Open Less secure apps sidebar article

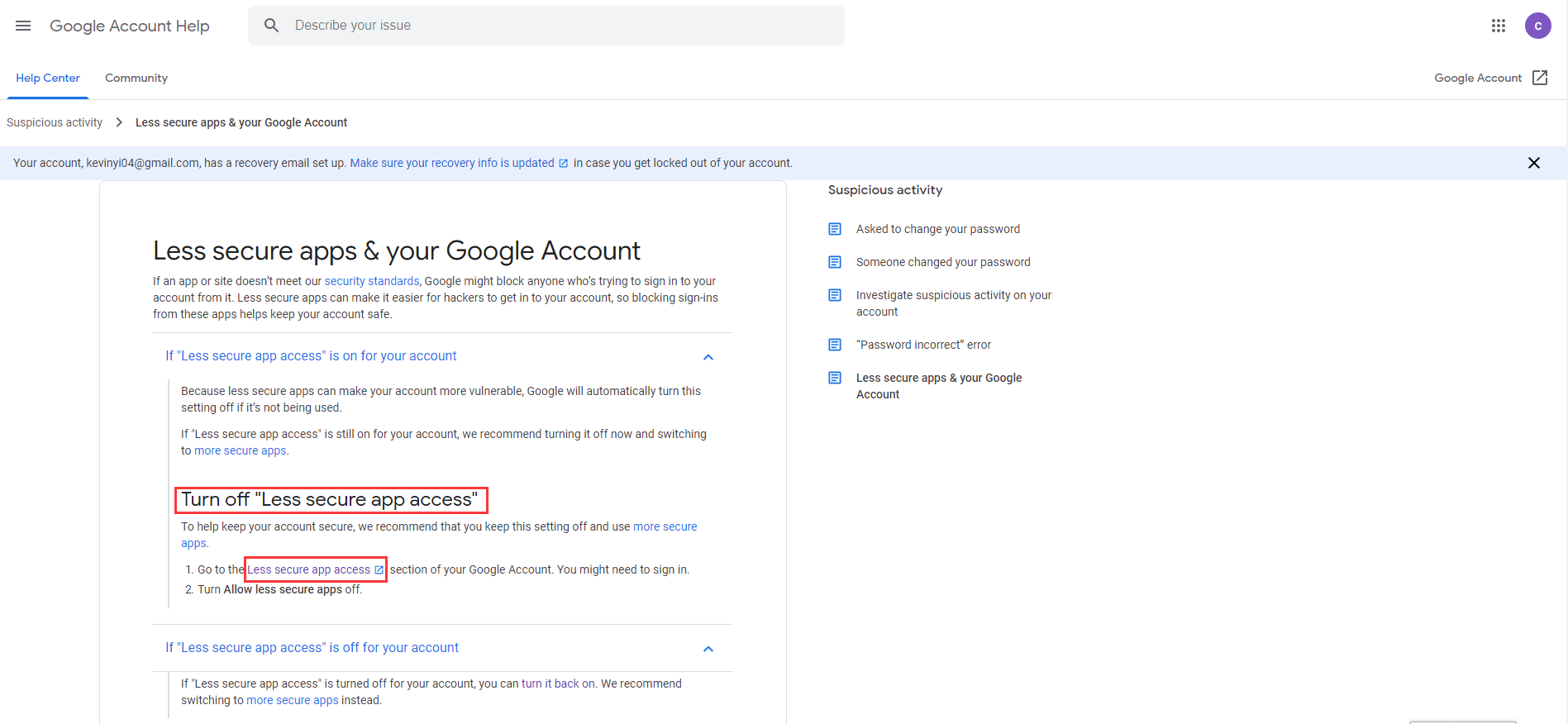(x=939, y=386)
